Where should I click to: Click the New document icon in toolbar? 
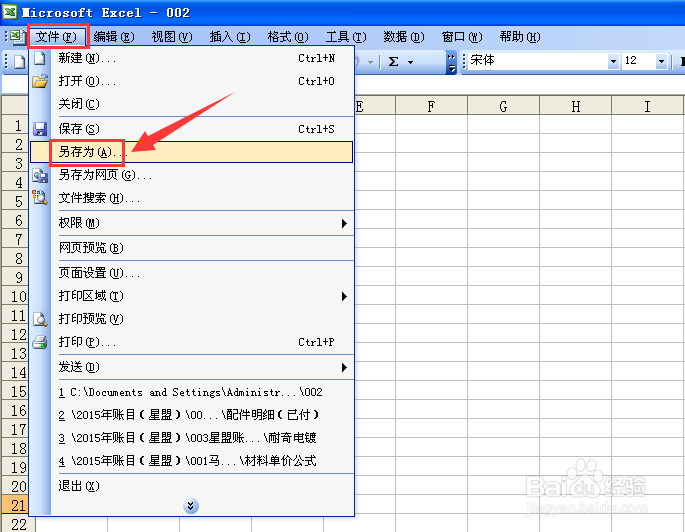pos(19,62)
